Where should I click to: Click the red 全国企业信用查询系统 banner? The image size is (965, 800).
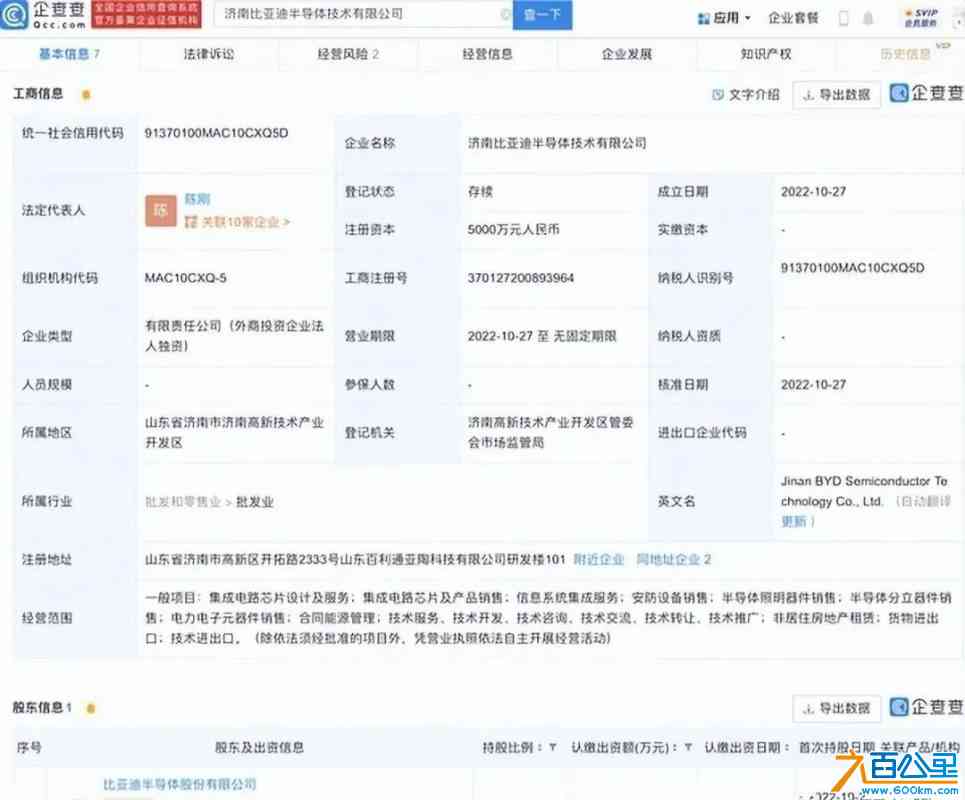point(146,14)
